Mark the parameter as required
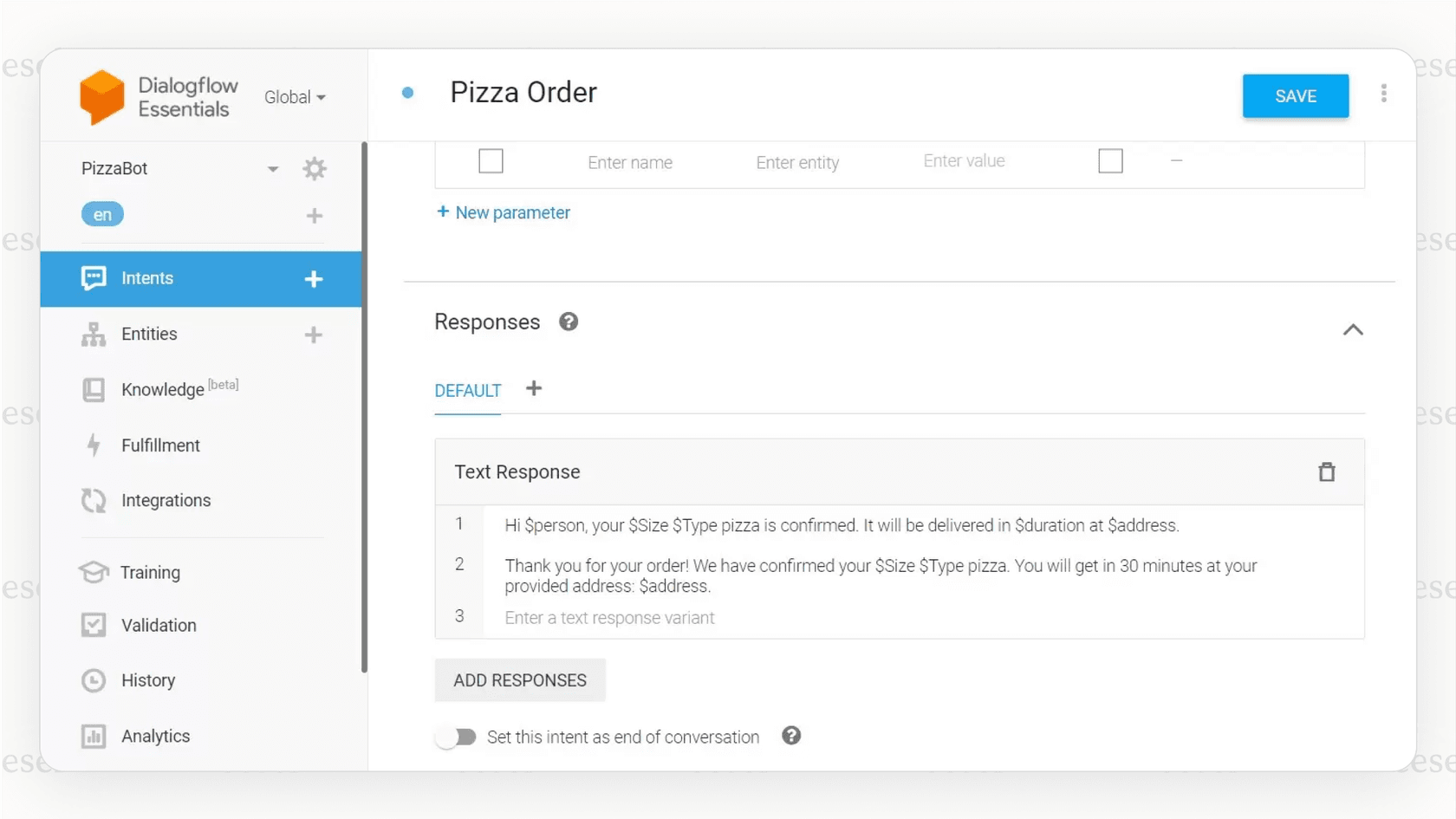The width and height of the screenshot is (1456, 819). tap(1110, 160)
